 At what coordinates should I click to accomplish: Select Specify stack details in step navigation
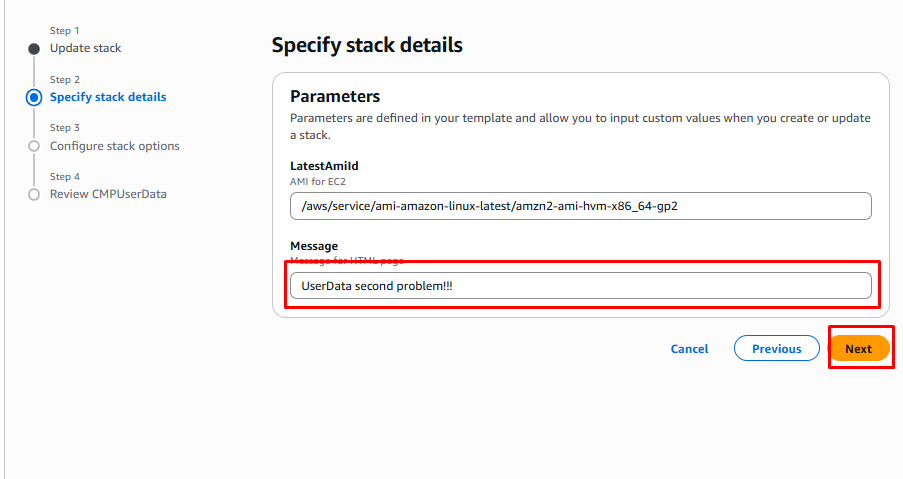tap(108, 97)
